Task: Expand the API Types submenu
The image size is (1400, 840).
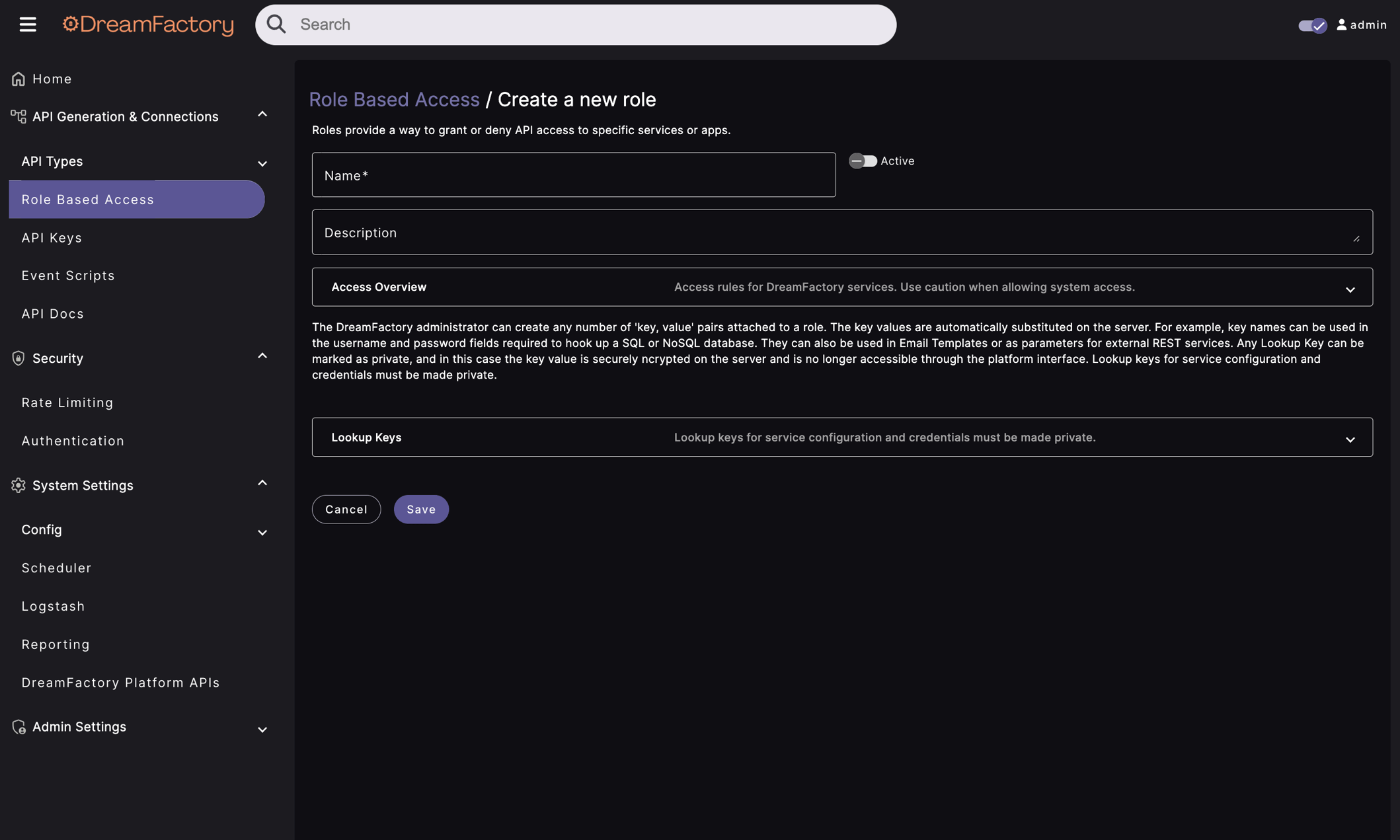Action: coord(262,163)
